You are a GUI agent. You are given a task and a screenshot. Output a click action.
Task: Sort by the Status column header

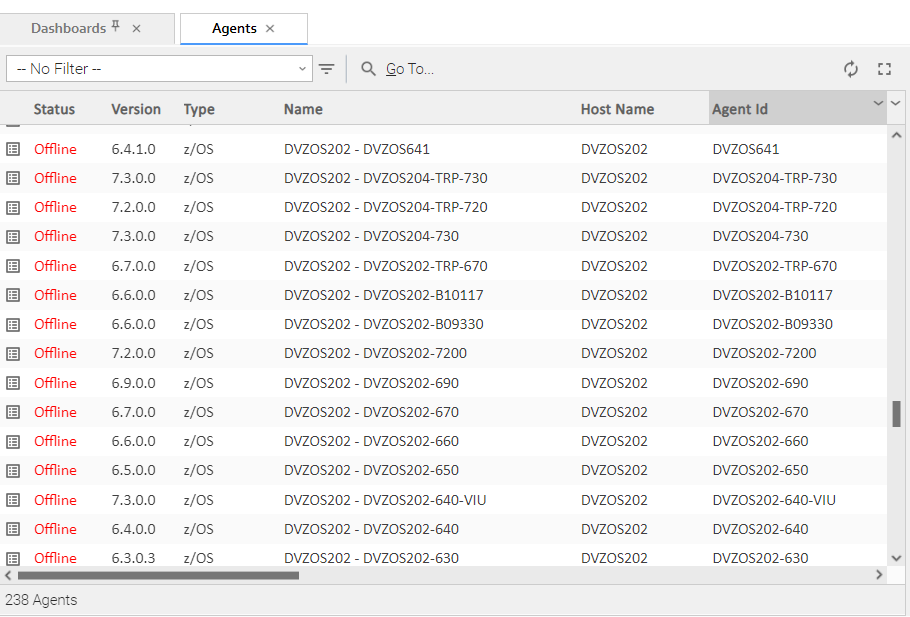(x=54, y=109)
